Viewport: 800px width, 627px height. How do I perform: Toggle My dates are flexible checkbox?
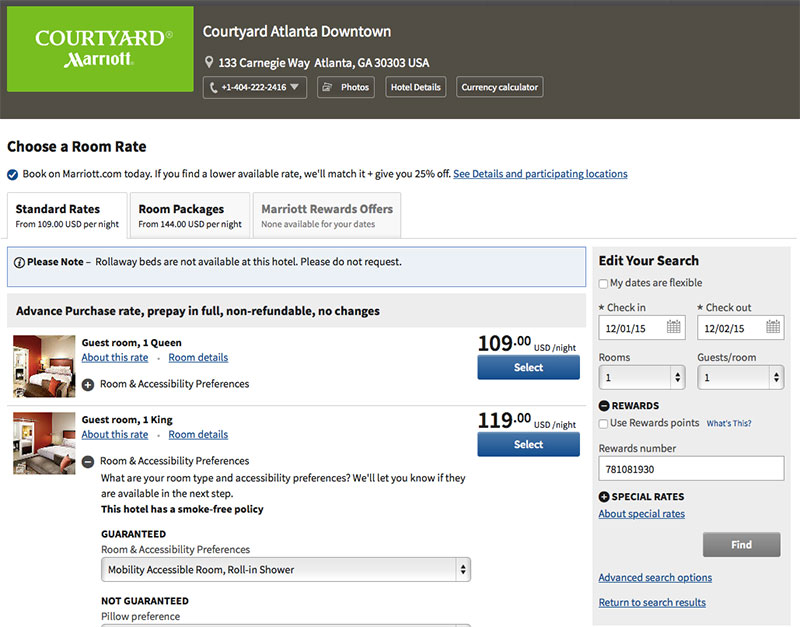(x=604, y=283)
